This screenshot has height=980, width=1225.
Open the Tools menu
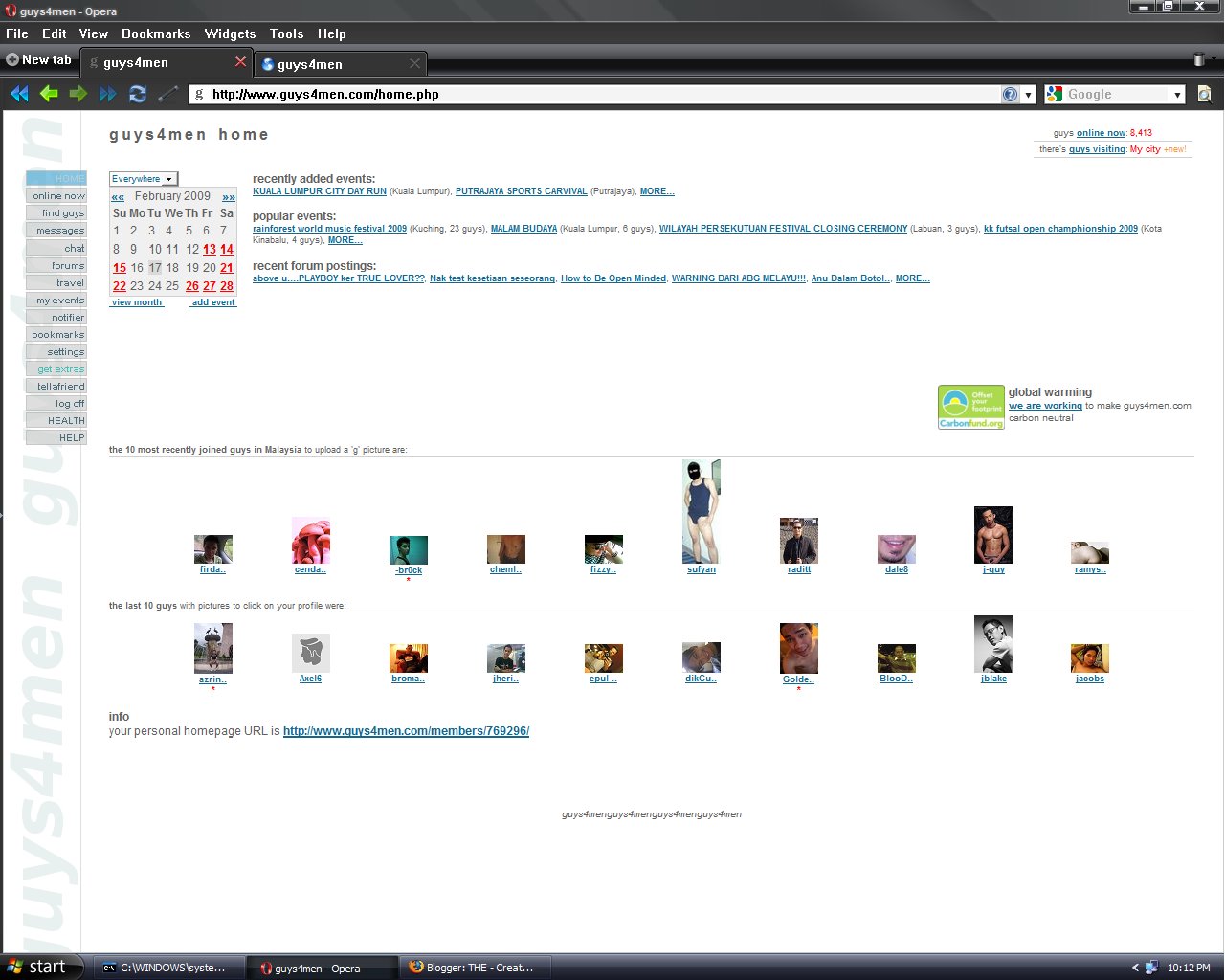pyautogui.click(x=286, y=33)
